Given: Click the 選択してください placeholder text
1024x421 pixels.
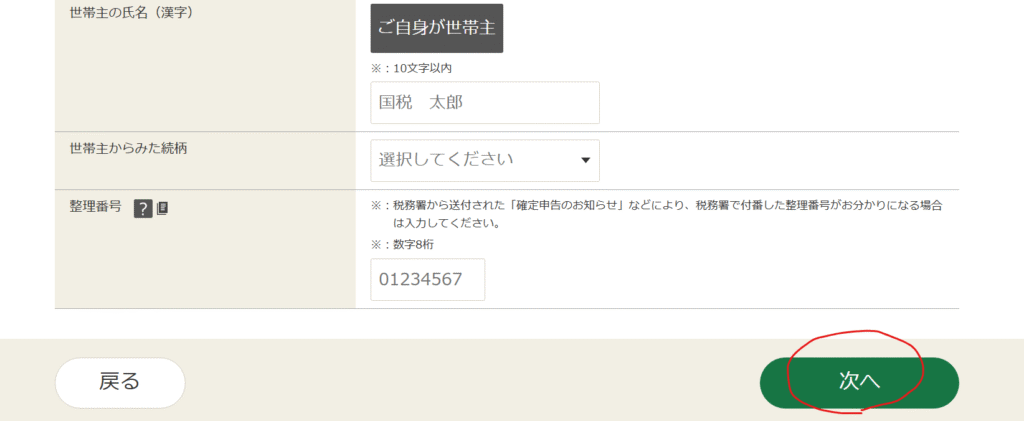Looking at the screenshot, I should point(446,160).
